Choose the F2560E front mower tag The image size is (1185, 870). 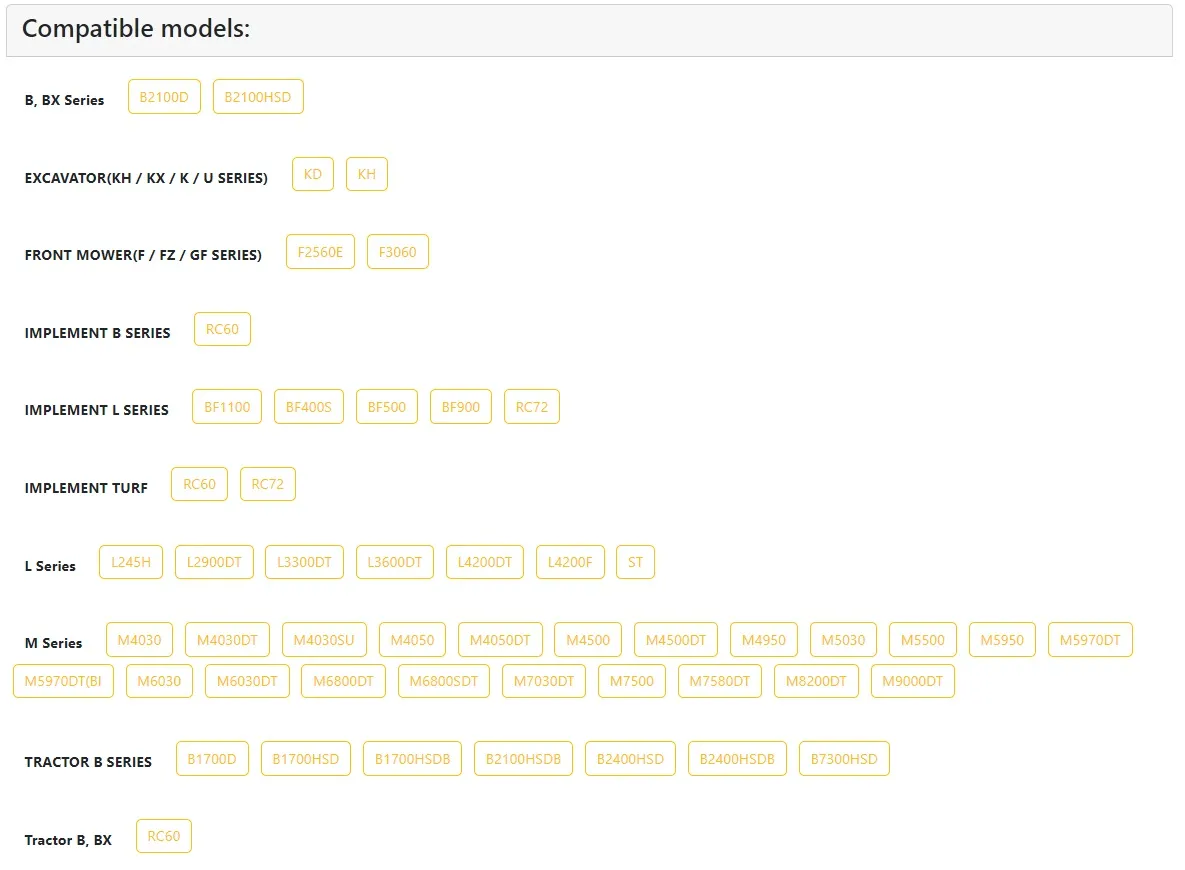point(320,252)
